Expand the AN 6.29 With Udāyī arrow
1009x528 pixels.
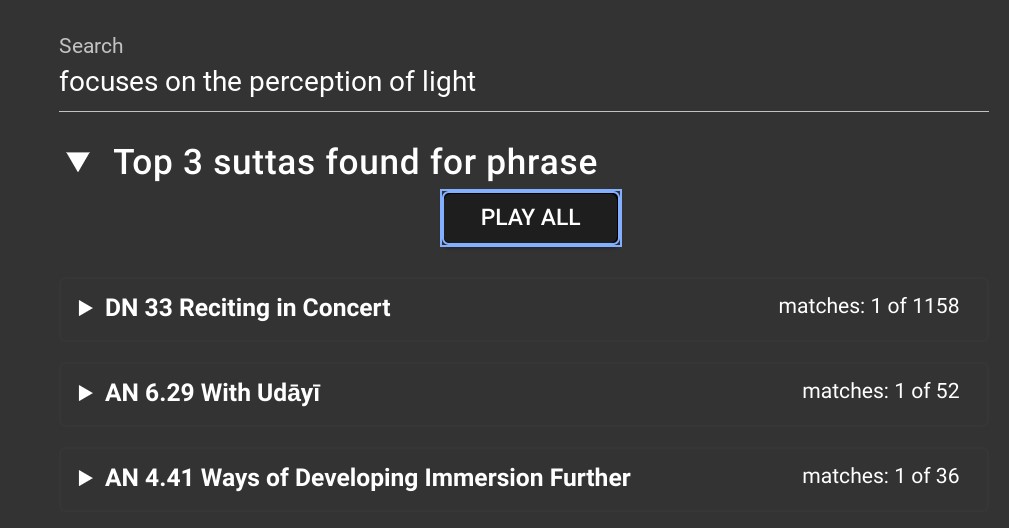(85, 393)
